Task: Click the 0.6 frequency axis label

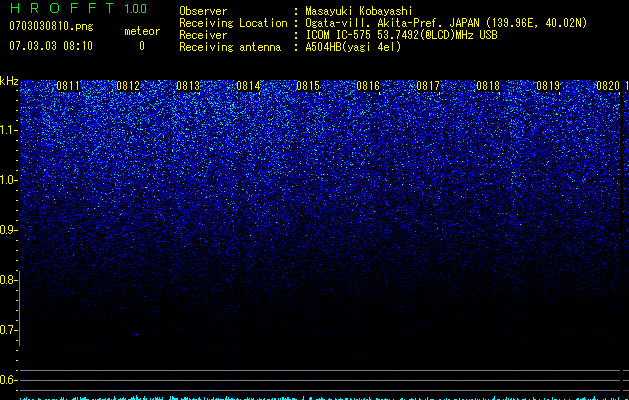Action: click(8, 380)
